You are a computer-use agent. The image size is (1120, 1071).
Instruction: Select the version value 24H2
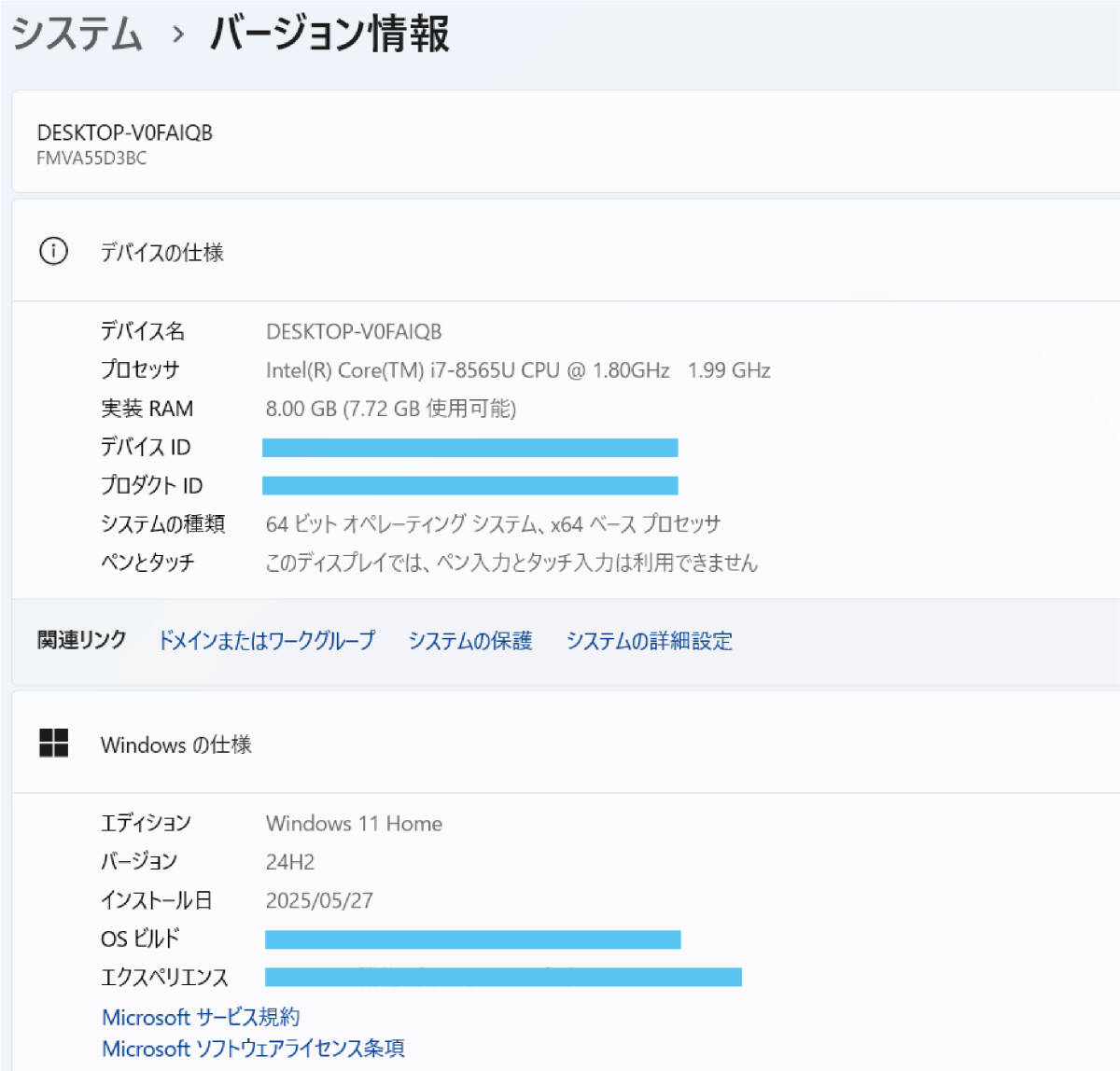[290, 862]
